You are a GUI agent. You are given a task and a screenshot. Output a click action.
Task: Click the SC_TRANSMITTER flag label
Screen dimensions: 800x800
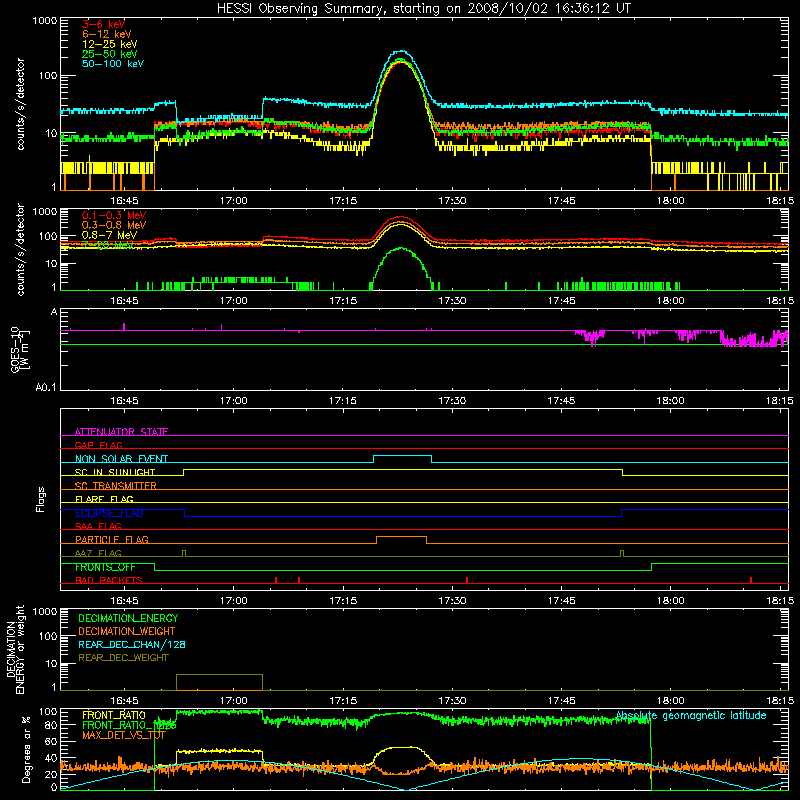click(115, 486)
